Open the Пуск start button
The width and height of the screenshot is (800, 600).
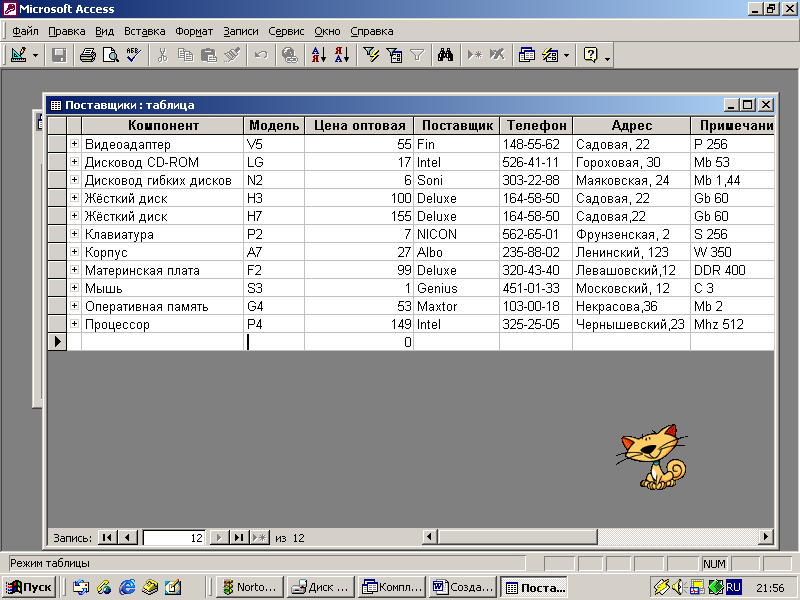(30, 587)
